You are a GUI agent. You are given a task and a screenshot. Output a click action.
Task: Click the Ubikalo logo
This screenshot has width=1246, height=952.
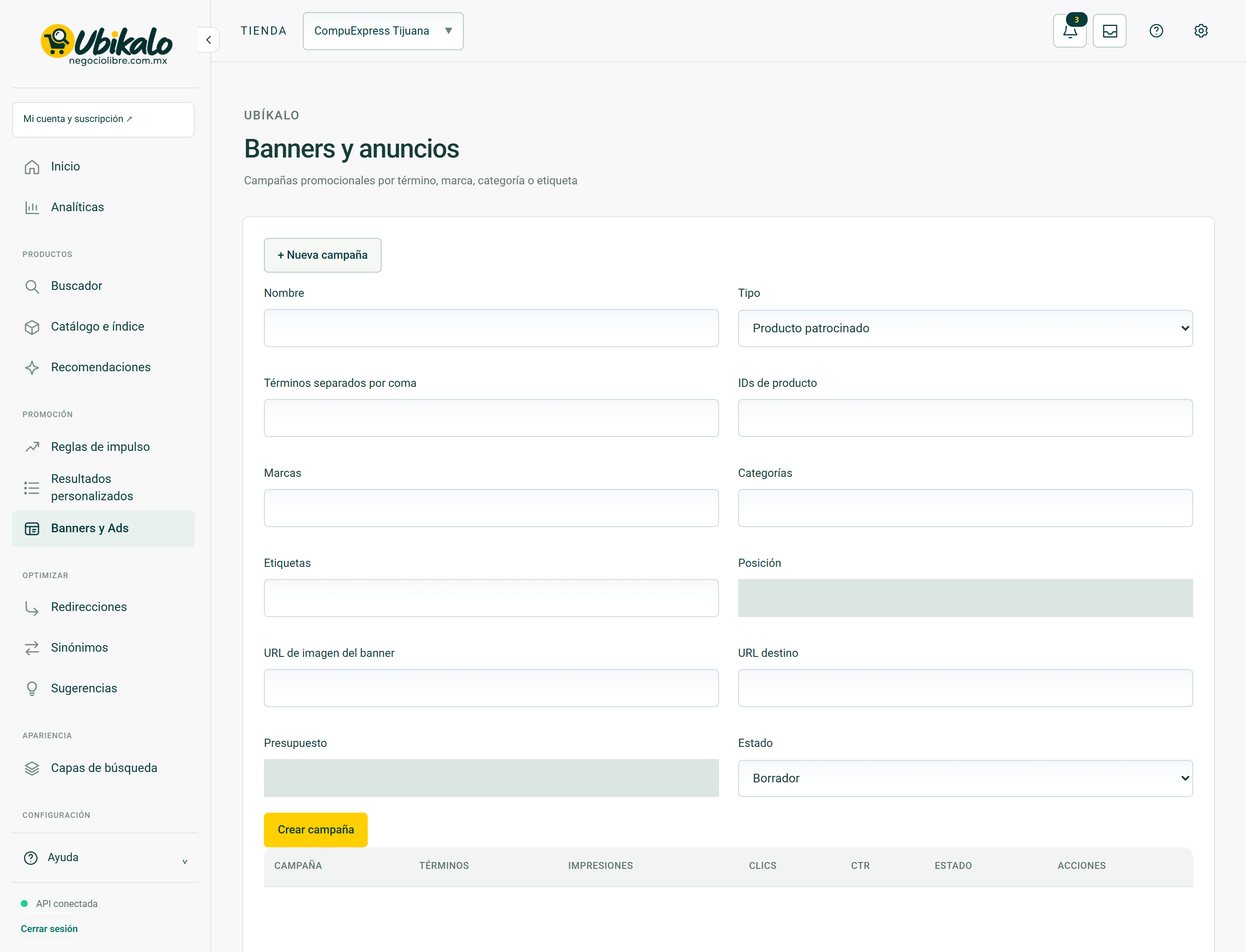[106, 44]
